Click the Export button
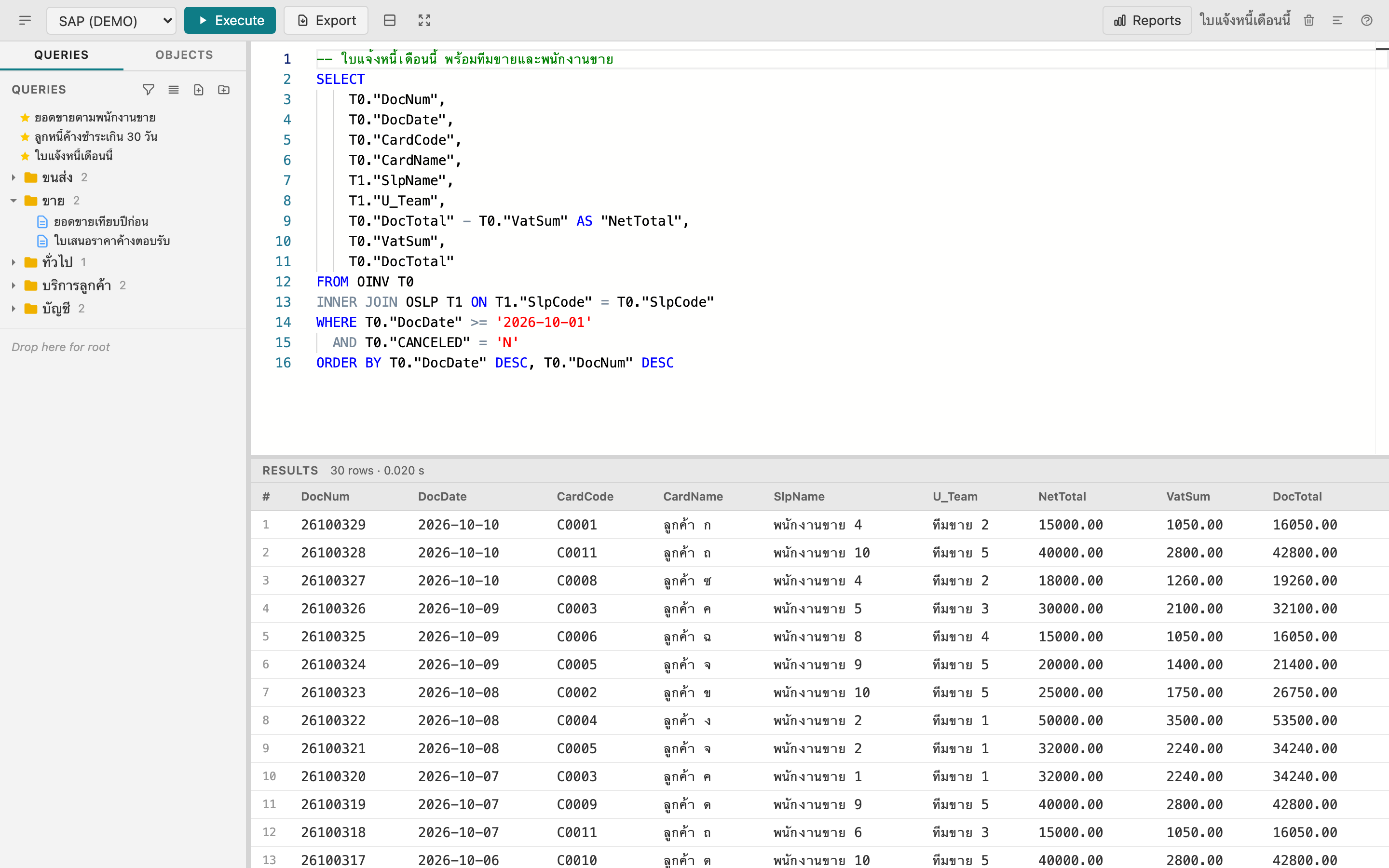 326,21
